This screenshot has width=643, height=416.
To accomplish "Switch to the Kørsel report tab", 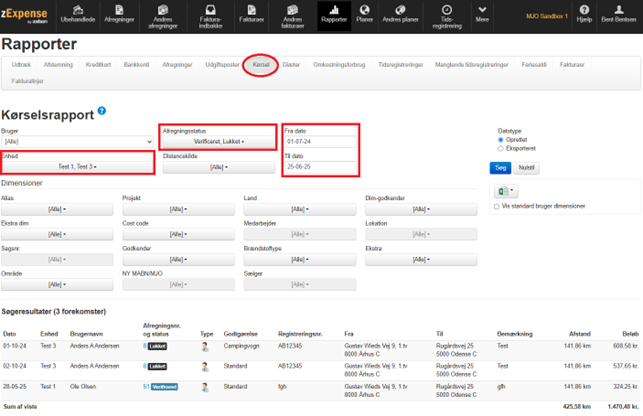I will tap(261, 65).
